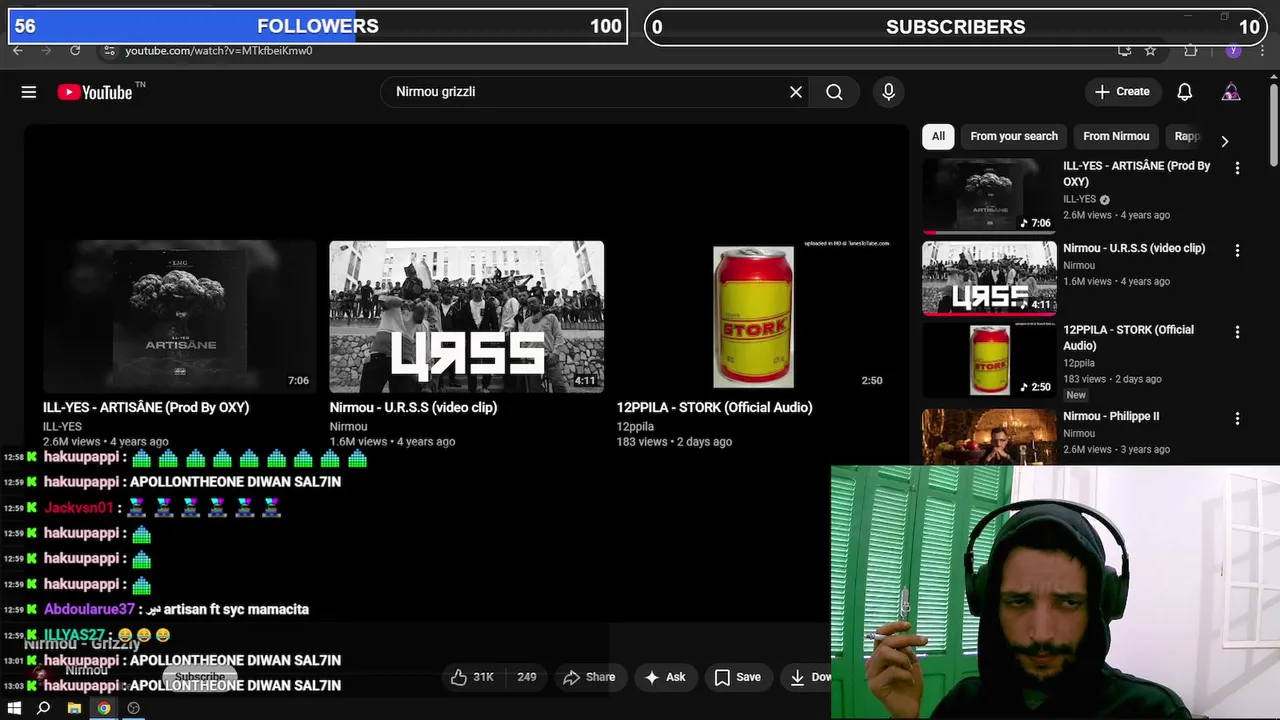Screen dimensions: 1280x720
Task: Open the notifications bell
Action: point(1184,92)
